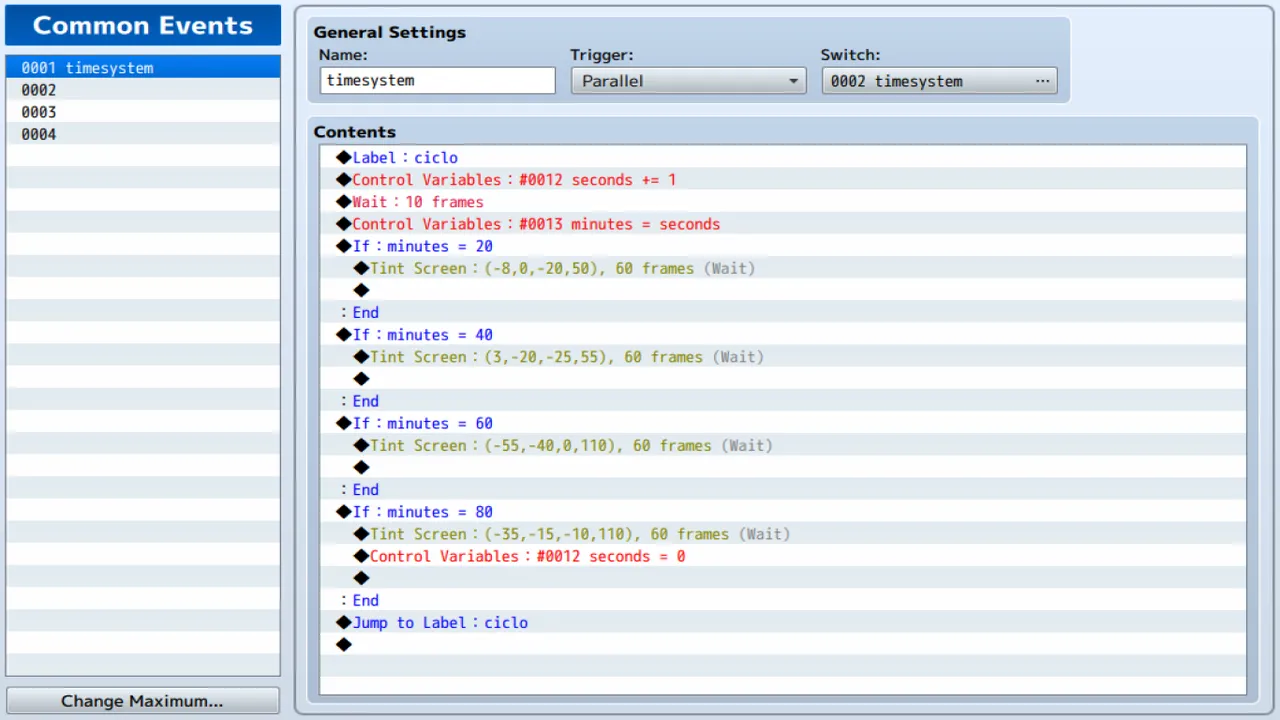Viewport: 1280px width, 720px height.
Task: Select the End line below minutes = 60
Action: click(783, 489)
